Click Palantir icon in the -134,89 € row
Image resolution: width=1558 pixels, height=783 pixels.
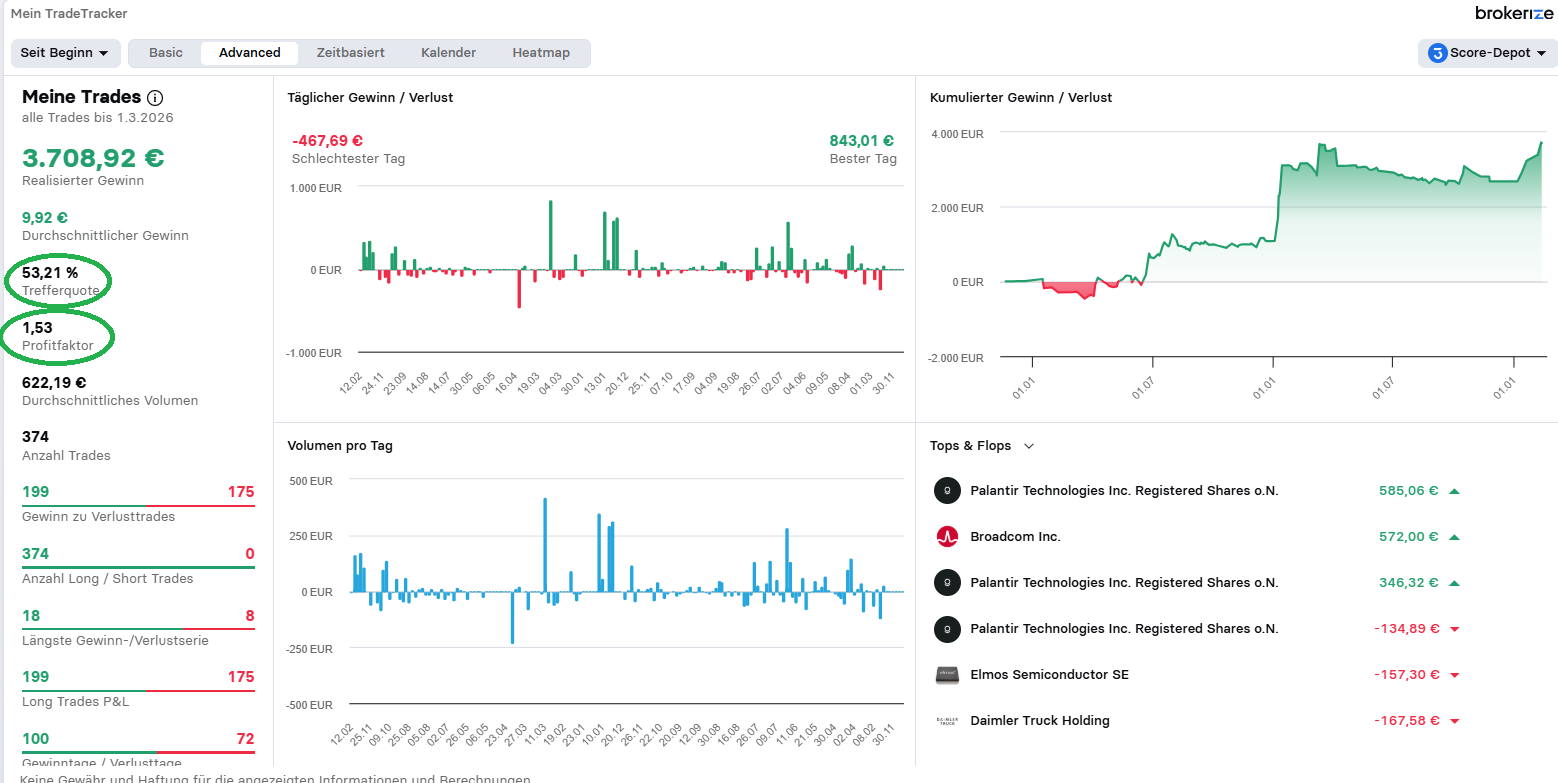click(946, 629)
